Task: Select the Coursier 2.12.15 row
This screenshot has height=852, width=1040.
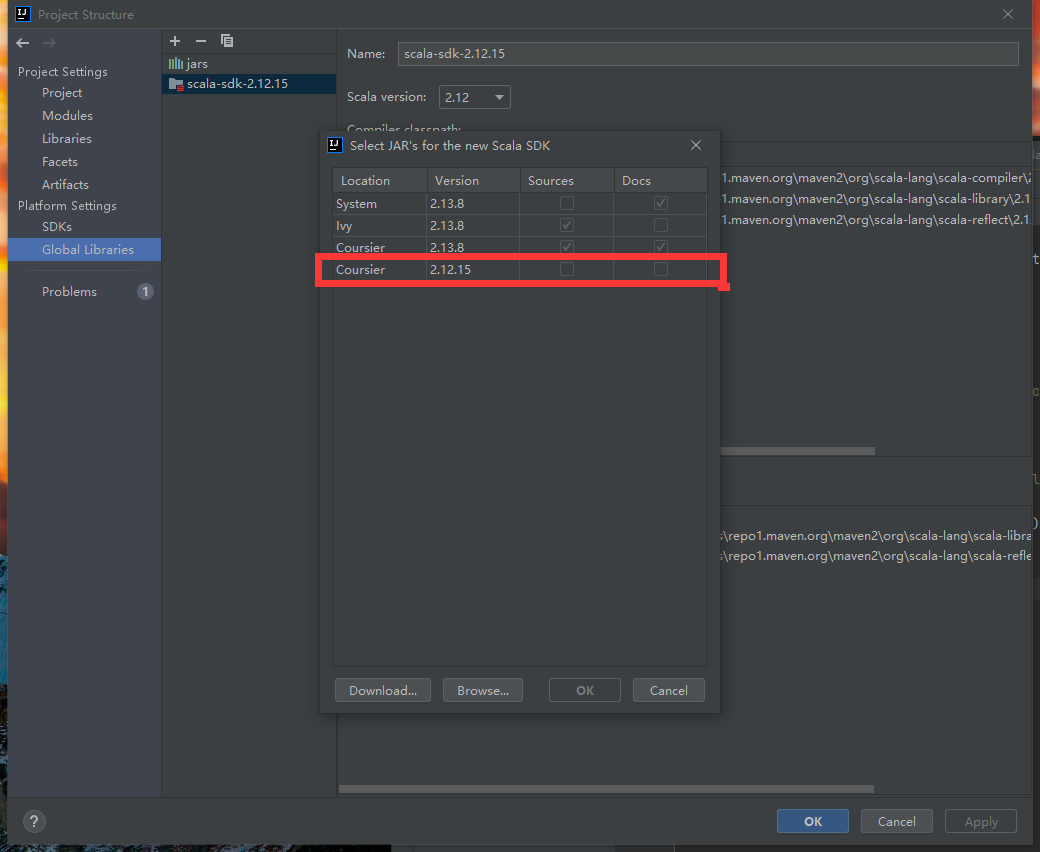Action: pos(519,269)
